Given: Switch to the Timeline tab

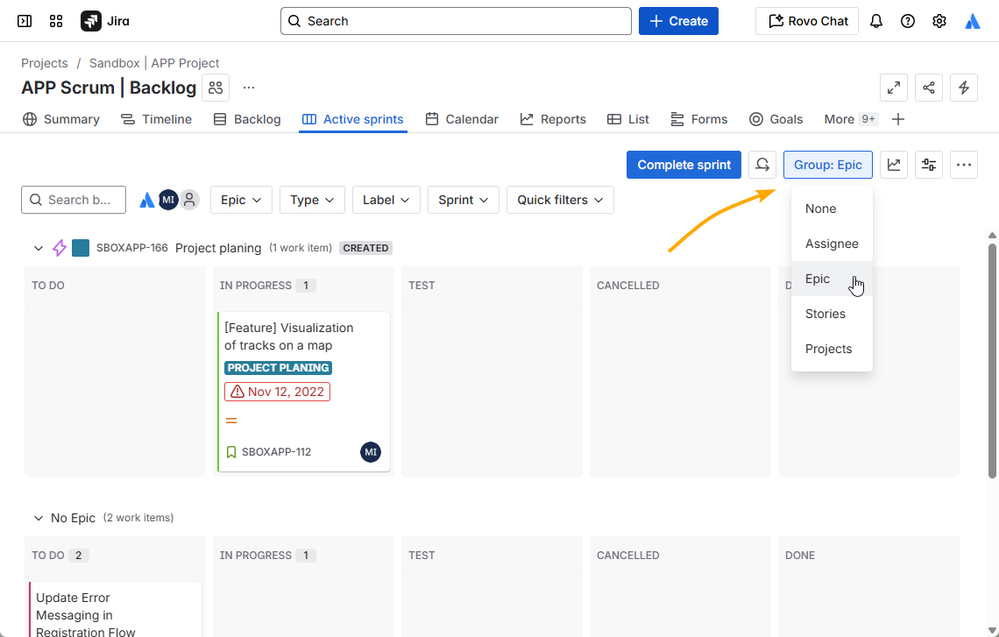Looking at the screenshot, I should tap(156, 119).
